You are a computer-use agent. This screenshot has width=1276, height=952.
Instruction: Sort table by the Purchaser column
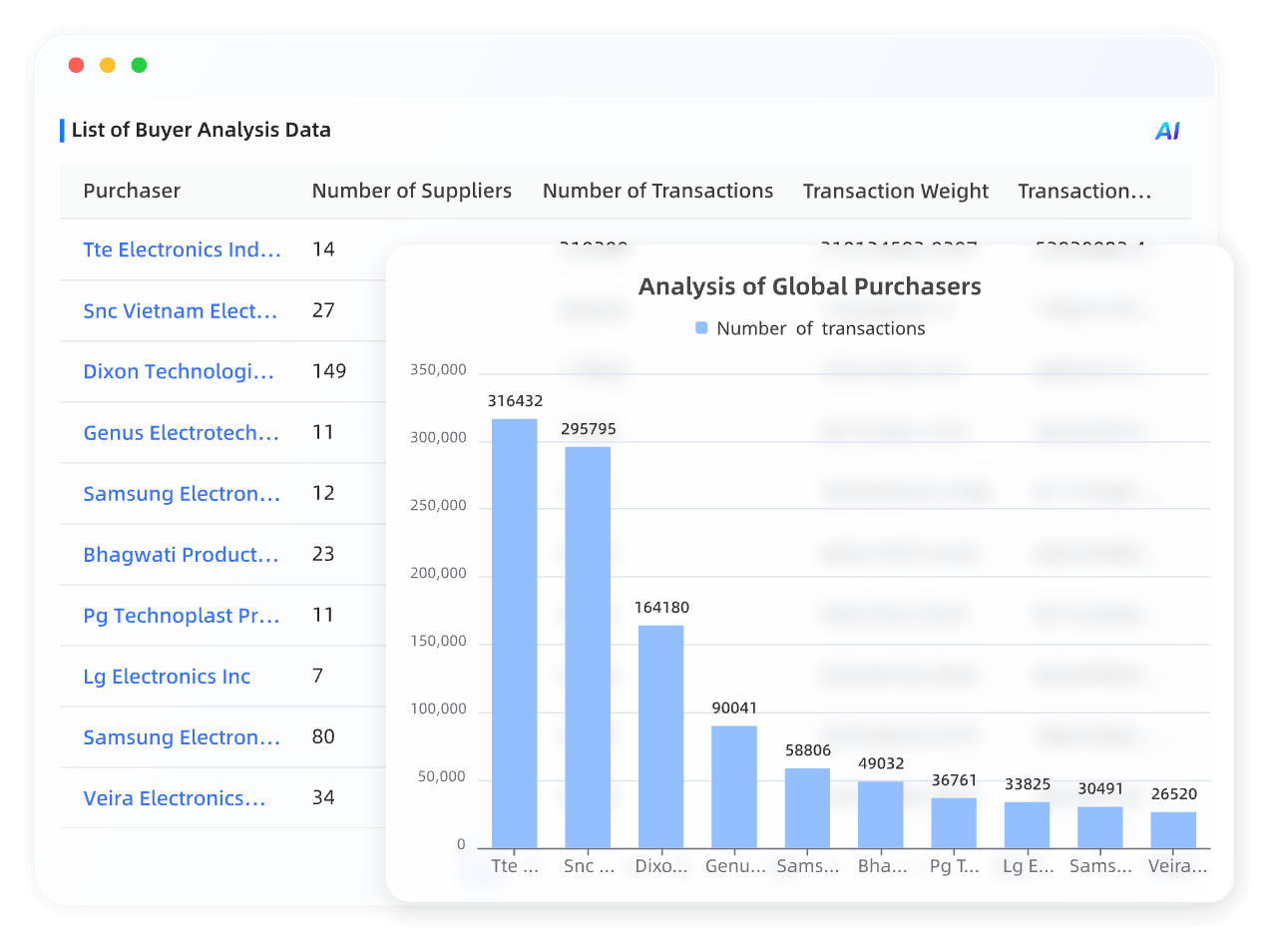point(132,191)
